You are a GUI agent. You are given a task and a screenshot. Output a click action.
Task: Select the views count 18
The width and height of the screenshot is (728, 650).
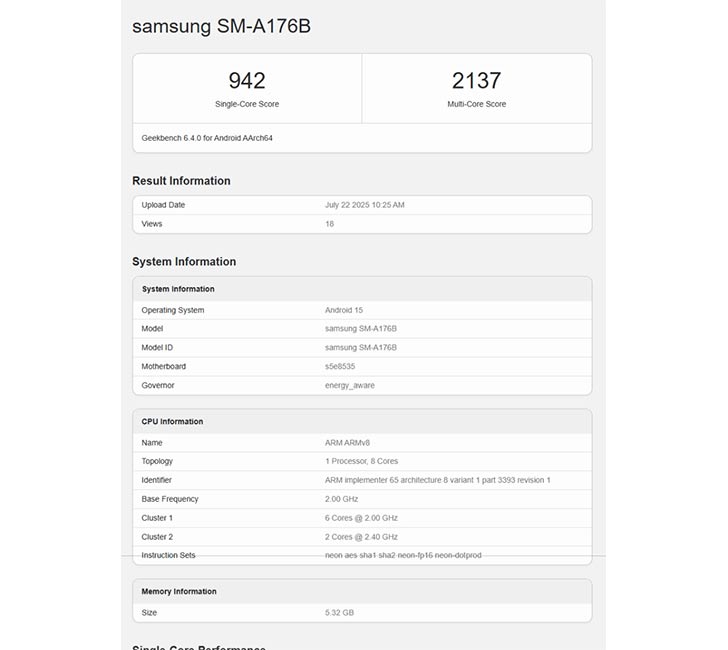[x=329, y=224]
